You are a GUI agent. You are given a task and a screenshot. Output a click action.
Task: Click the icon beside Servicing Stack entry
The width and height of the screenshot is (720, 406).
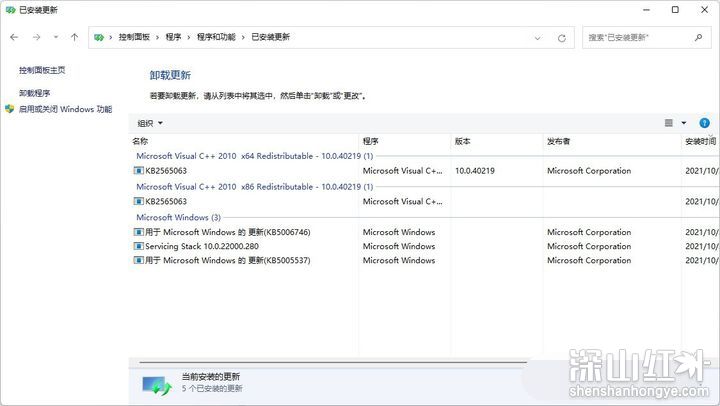point(138,246)
